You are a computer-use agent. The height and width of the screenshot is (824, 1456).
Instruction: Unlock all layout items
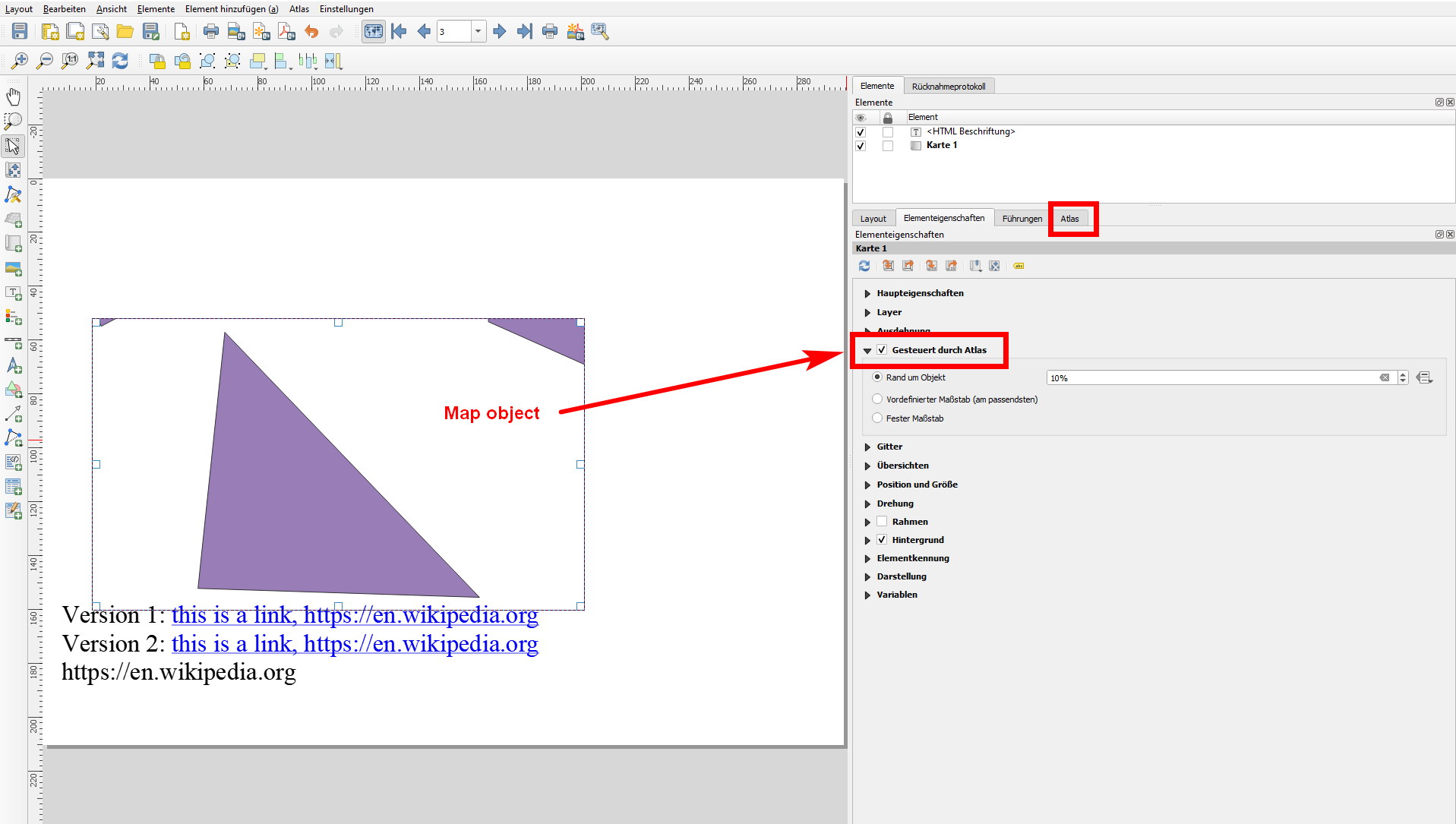pos(182,61)
